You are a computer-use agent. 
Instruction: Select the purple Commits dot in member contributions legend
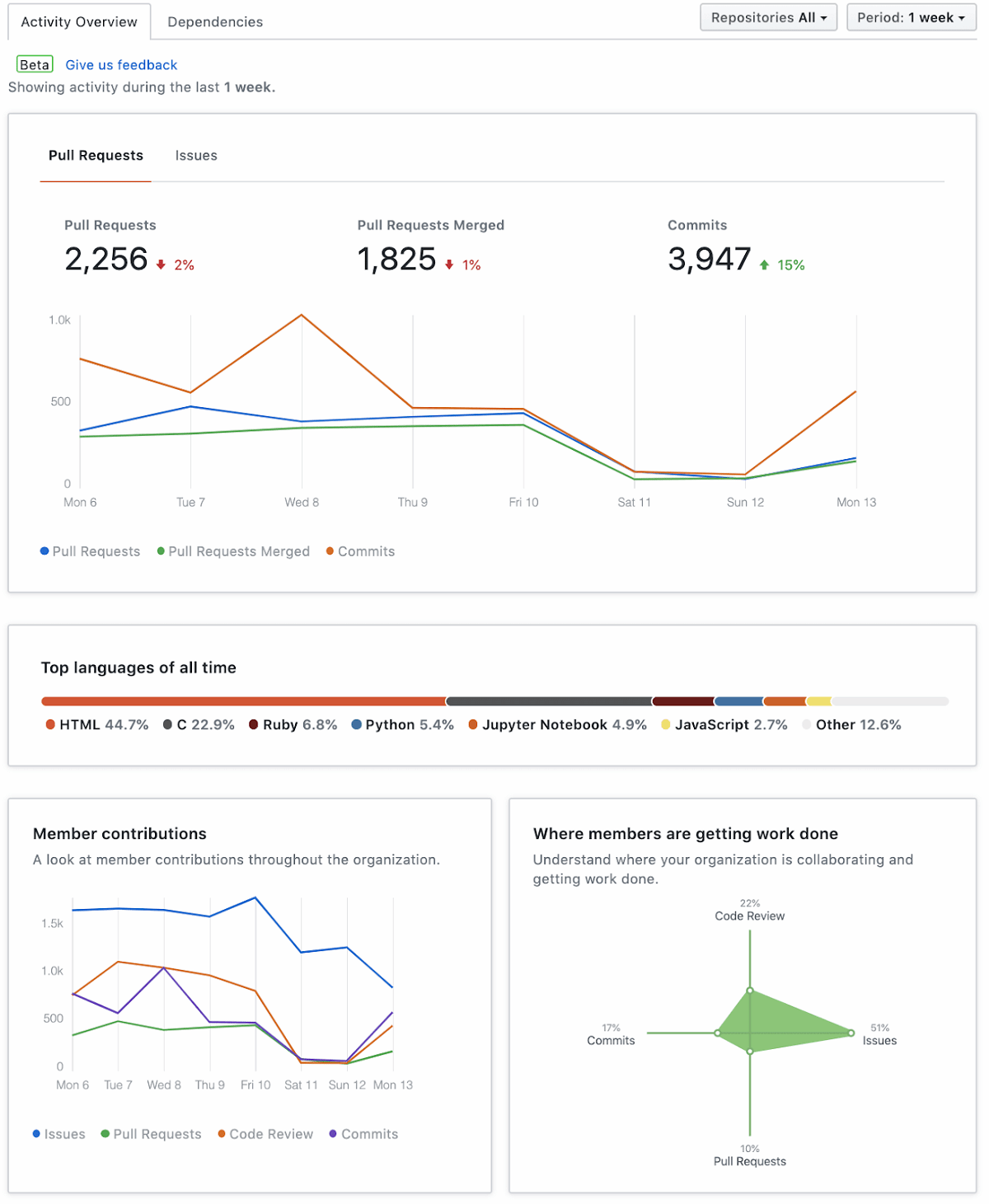333,1134
